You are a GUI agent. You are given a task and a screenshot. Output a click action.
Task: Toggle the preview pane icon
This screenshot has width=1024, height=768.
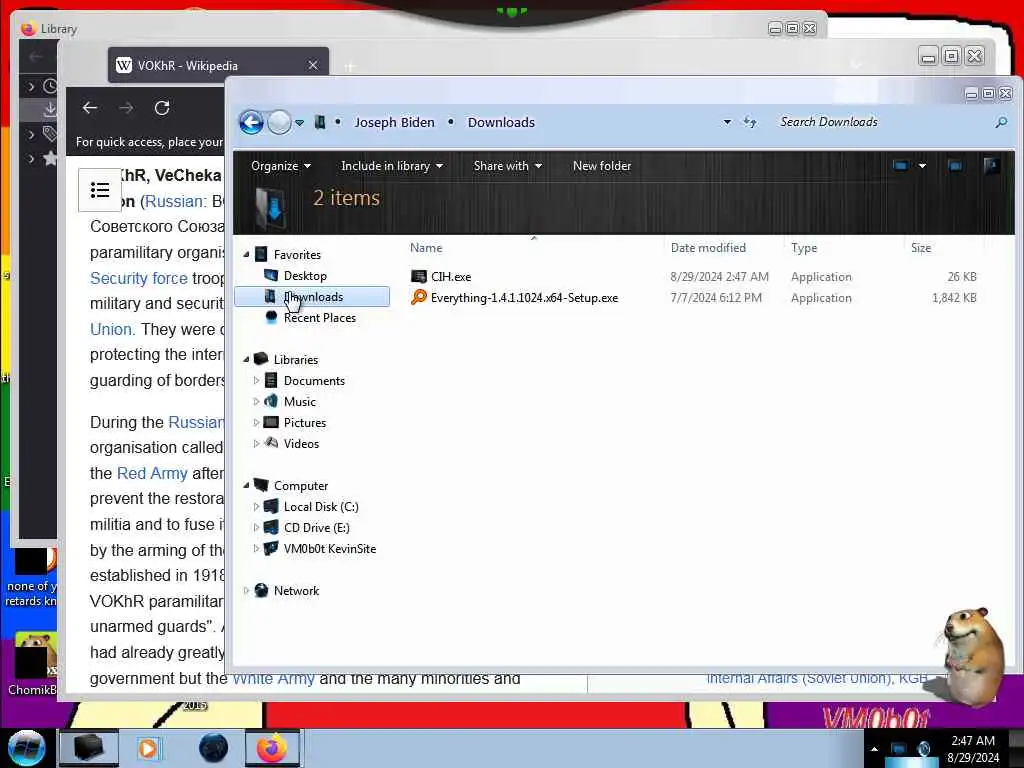click(x=955, y=166)
